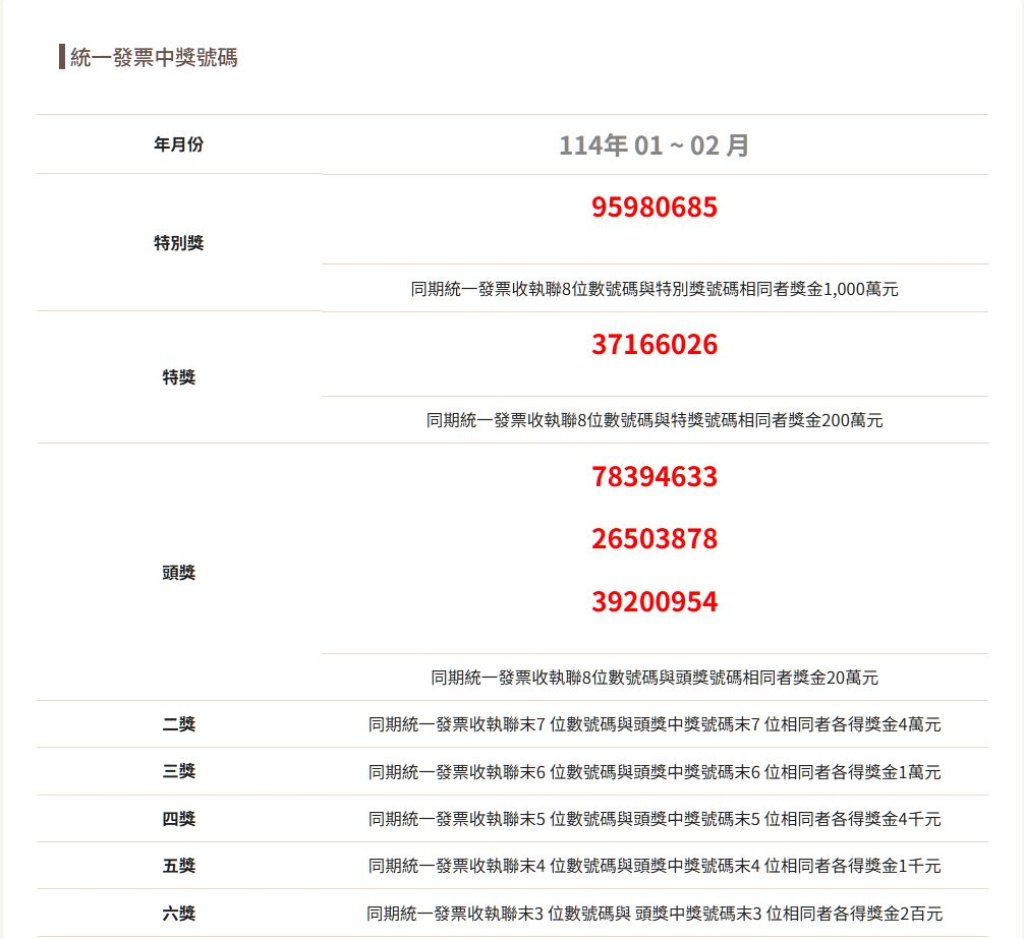Select the 特獎 row label
This screenshot has height=939, width=1024.
point(178,377)
